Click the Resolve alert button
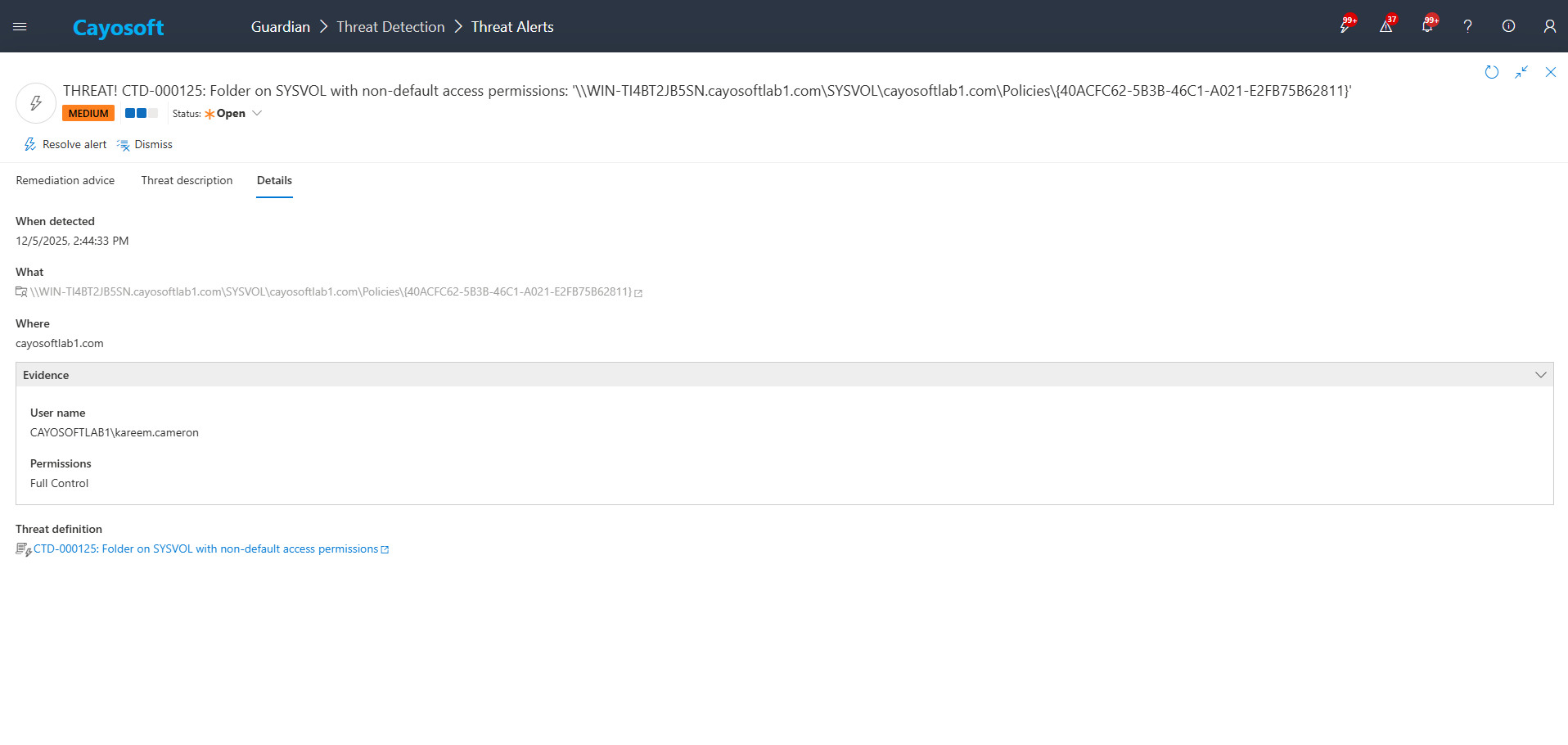 click(x=65, y=145)
